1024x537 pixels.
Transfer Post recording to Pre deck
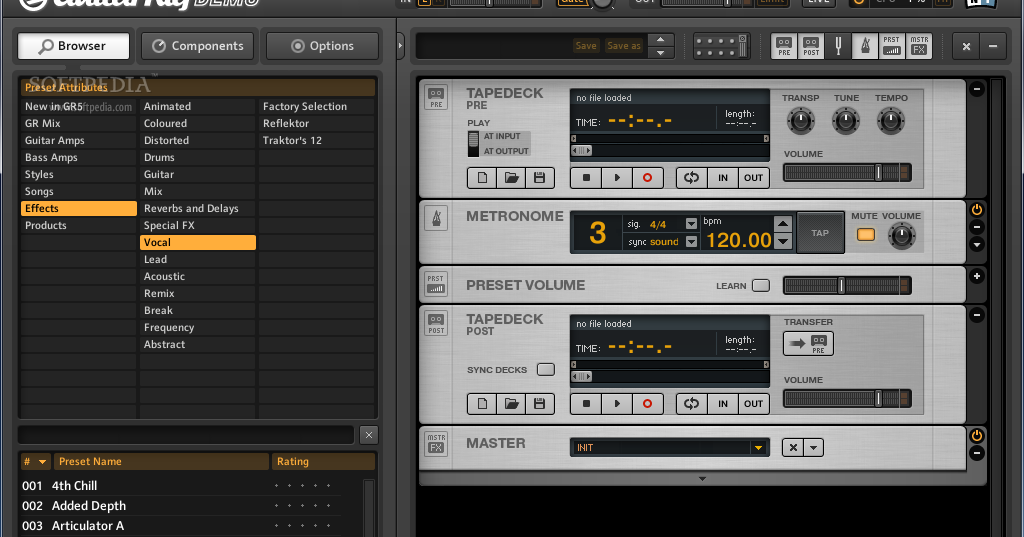[x=808, y=344]
